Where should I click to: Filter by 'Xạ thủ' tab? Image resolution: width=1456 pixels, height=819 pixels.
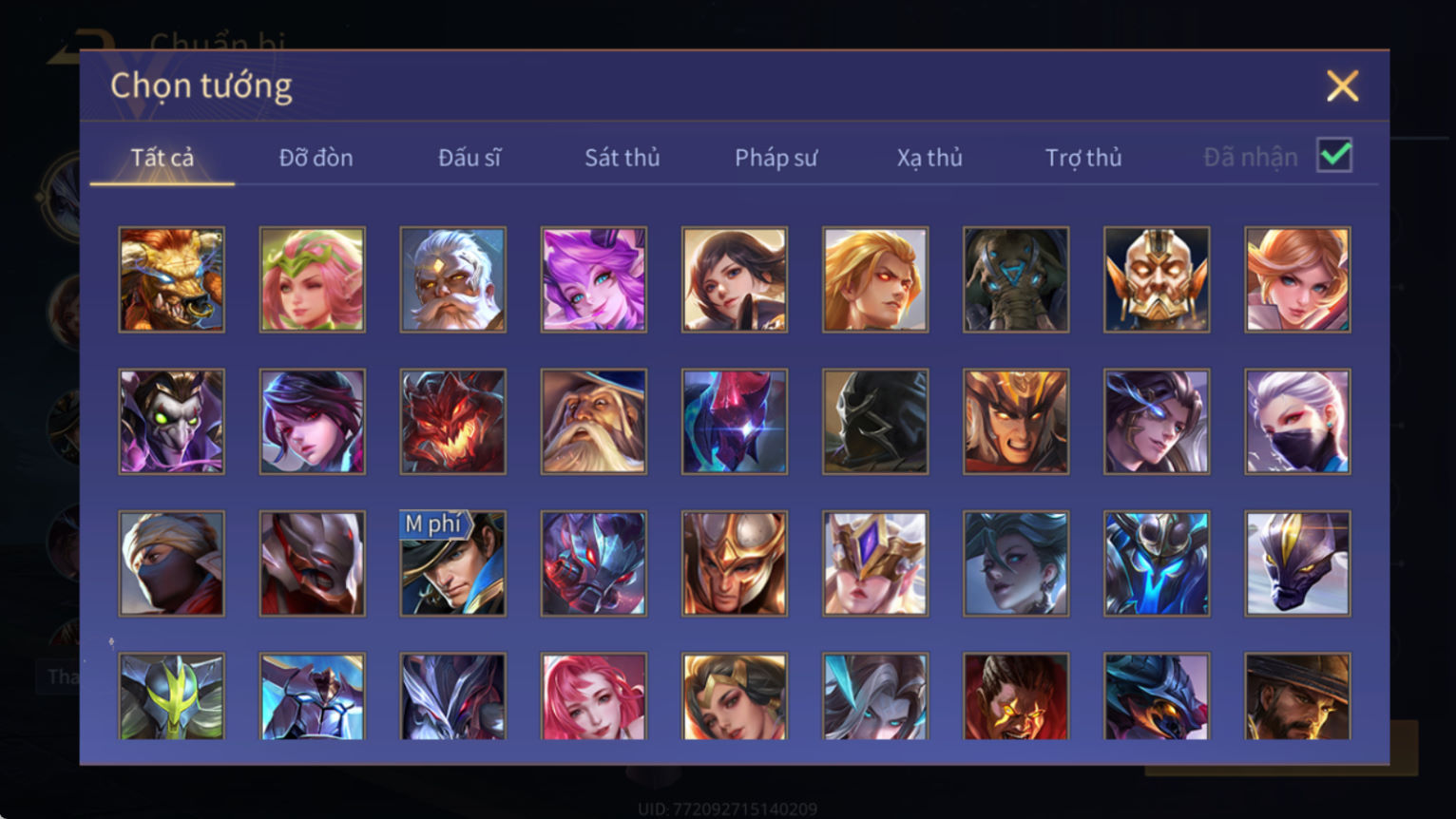click(929, 158)
